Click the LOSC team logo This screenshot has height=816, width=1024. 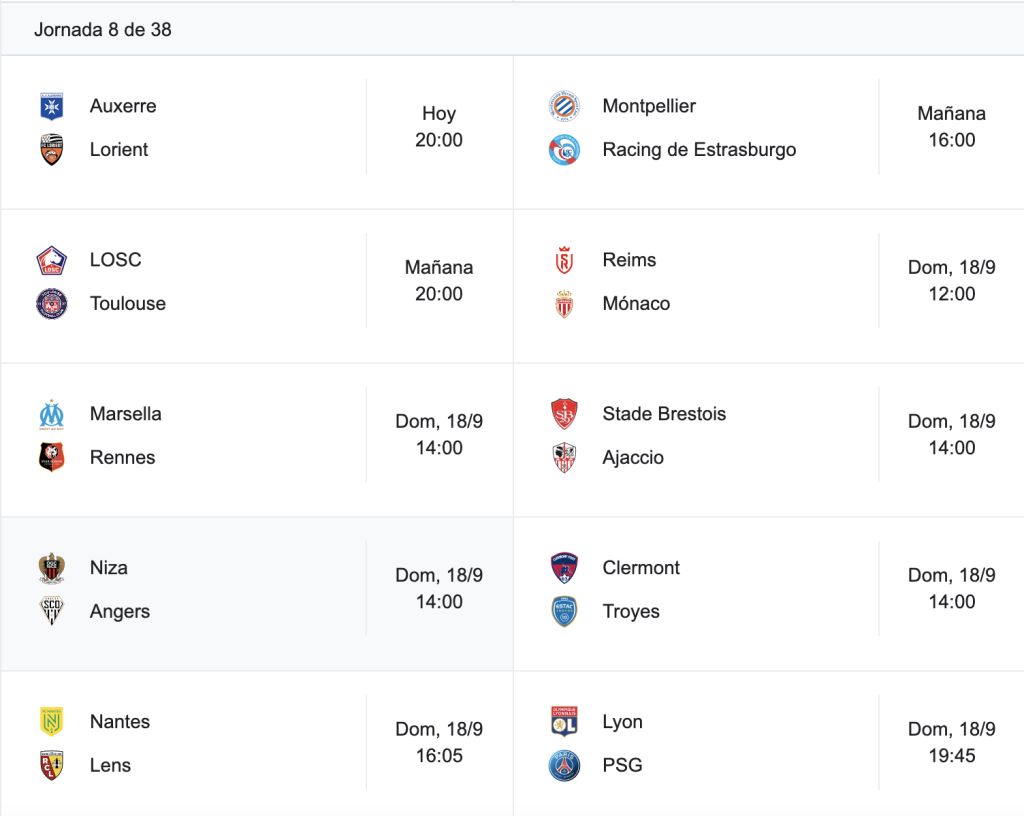[x=52, y=260]
